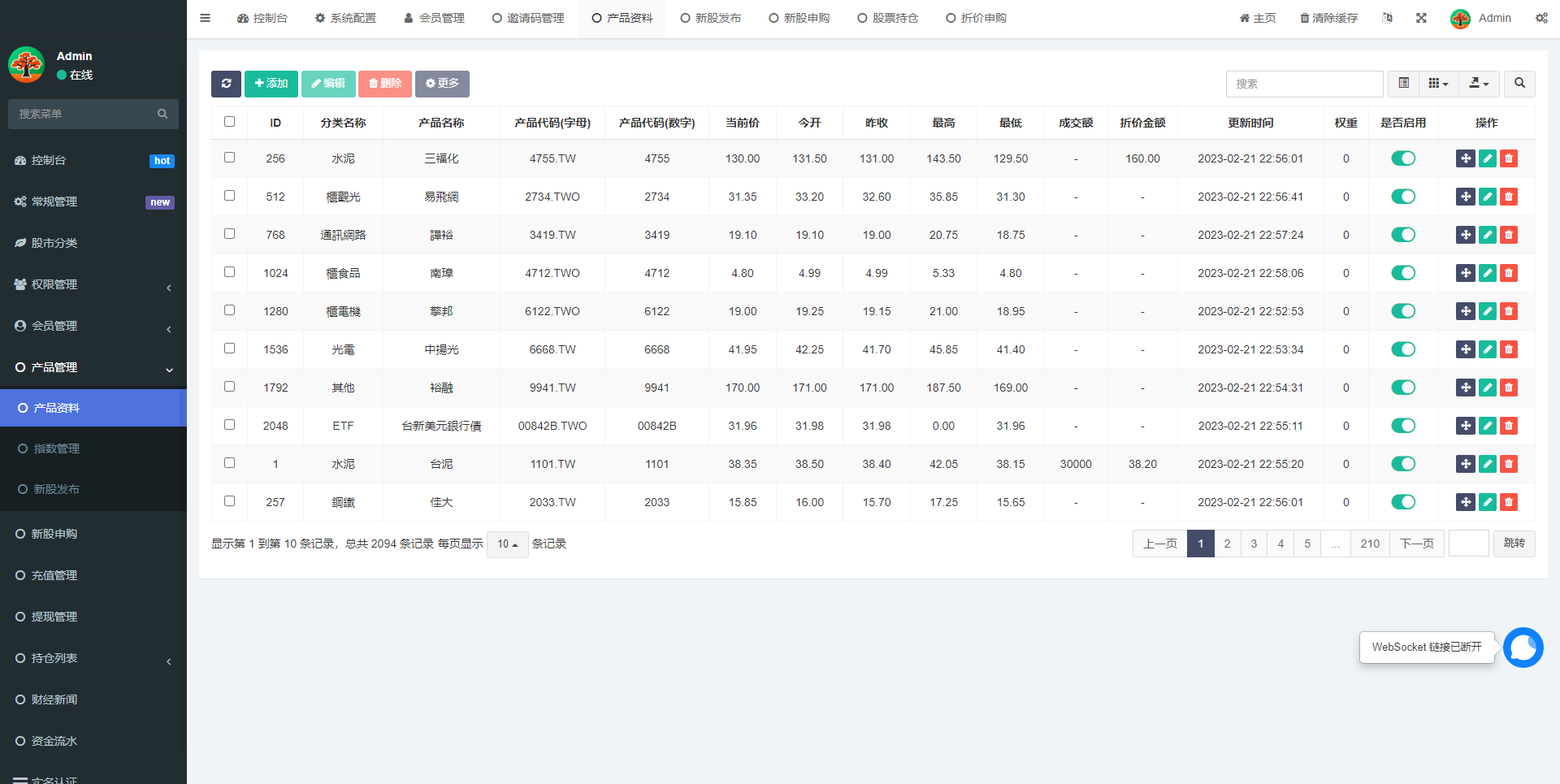
Task: Collapse sidebar with the hamburger menu icon
Action: (x=206, y=18)
